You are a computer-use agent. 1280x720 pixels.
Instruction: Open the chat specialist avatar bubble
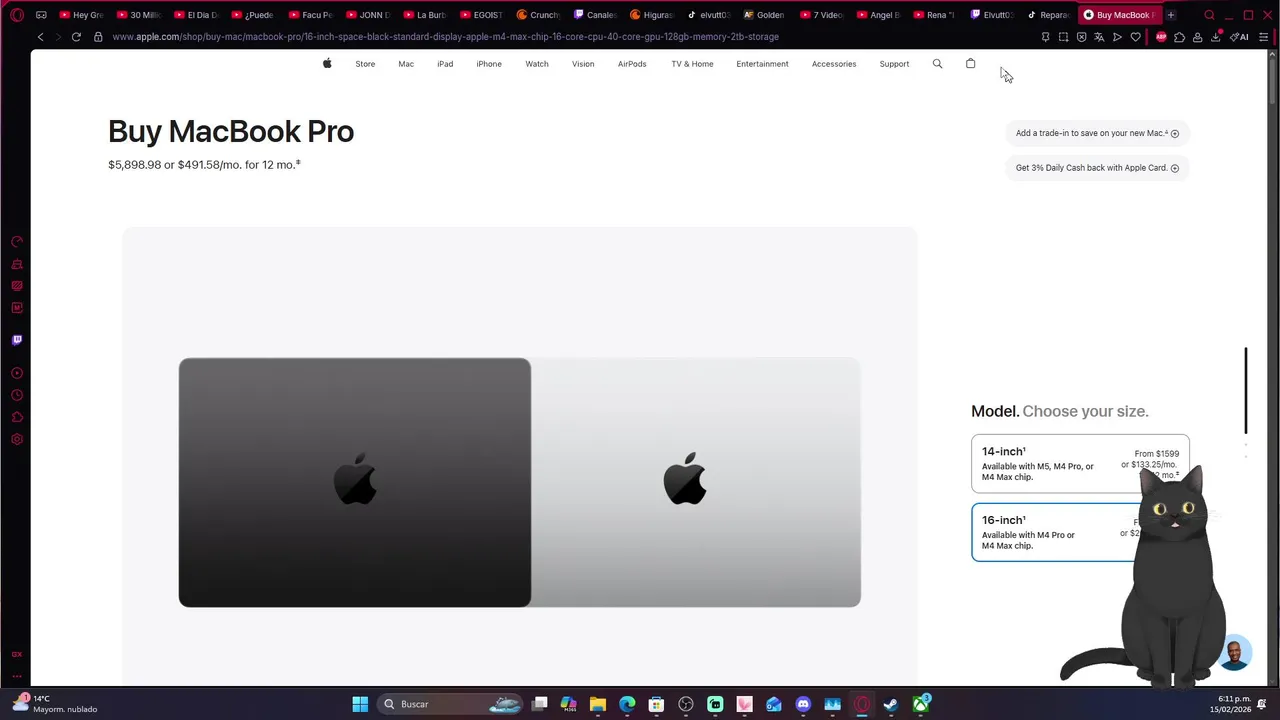coord(1236,653)
